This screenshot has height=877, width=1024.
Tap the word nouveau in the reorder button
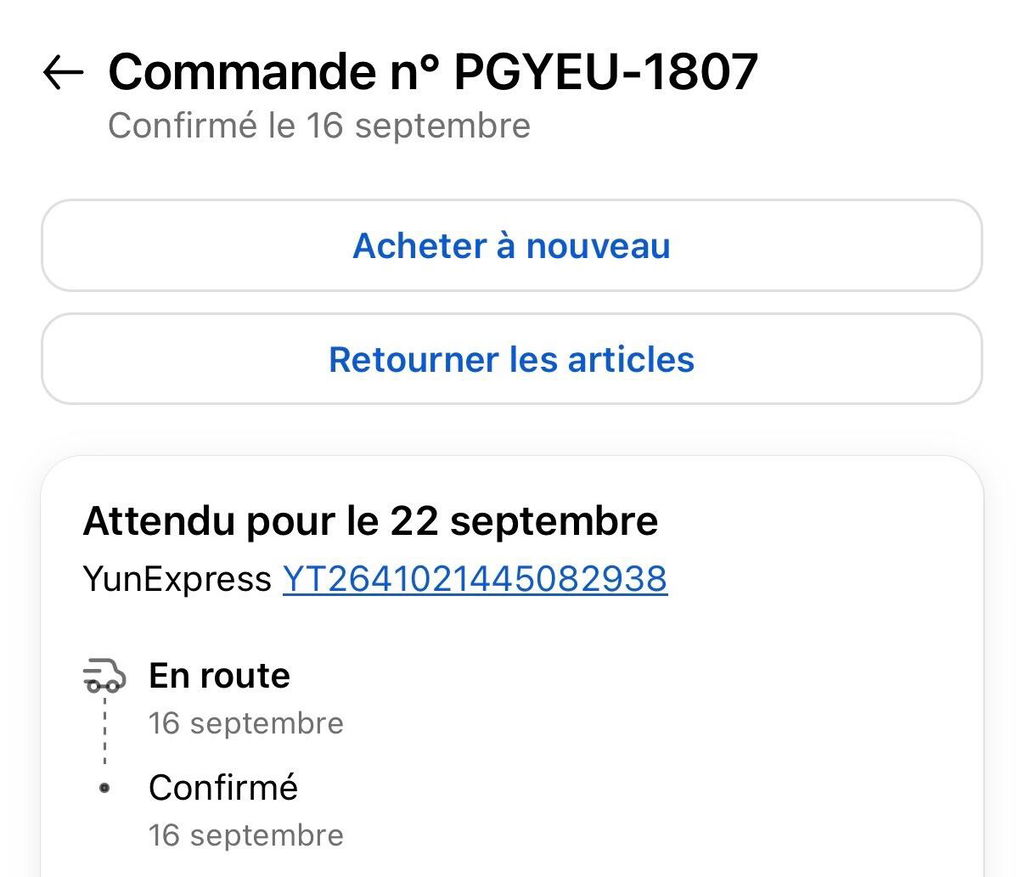click(598, 246)
